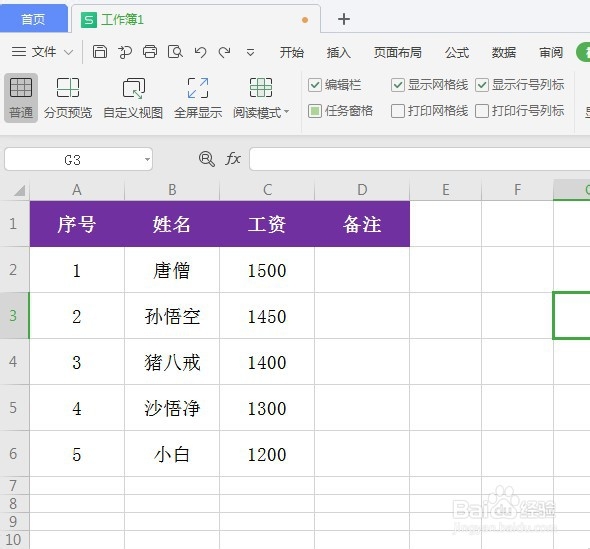
Task: Open the Name Box dropdown arrow
Action: click(147, 160)
